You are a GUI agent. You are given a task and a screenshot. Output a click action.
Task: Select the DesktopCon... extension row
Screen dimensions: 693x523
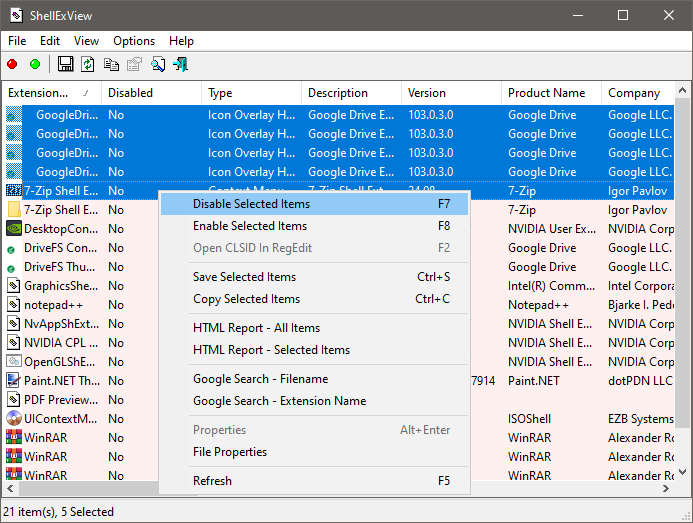coord(61,229)
